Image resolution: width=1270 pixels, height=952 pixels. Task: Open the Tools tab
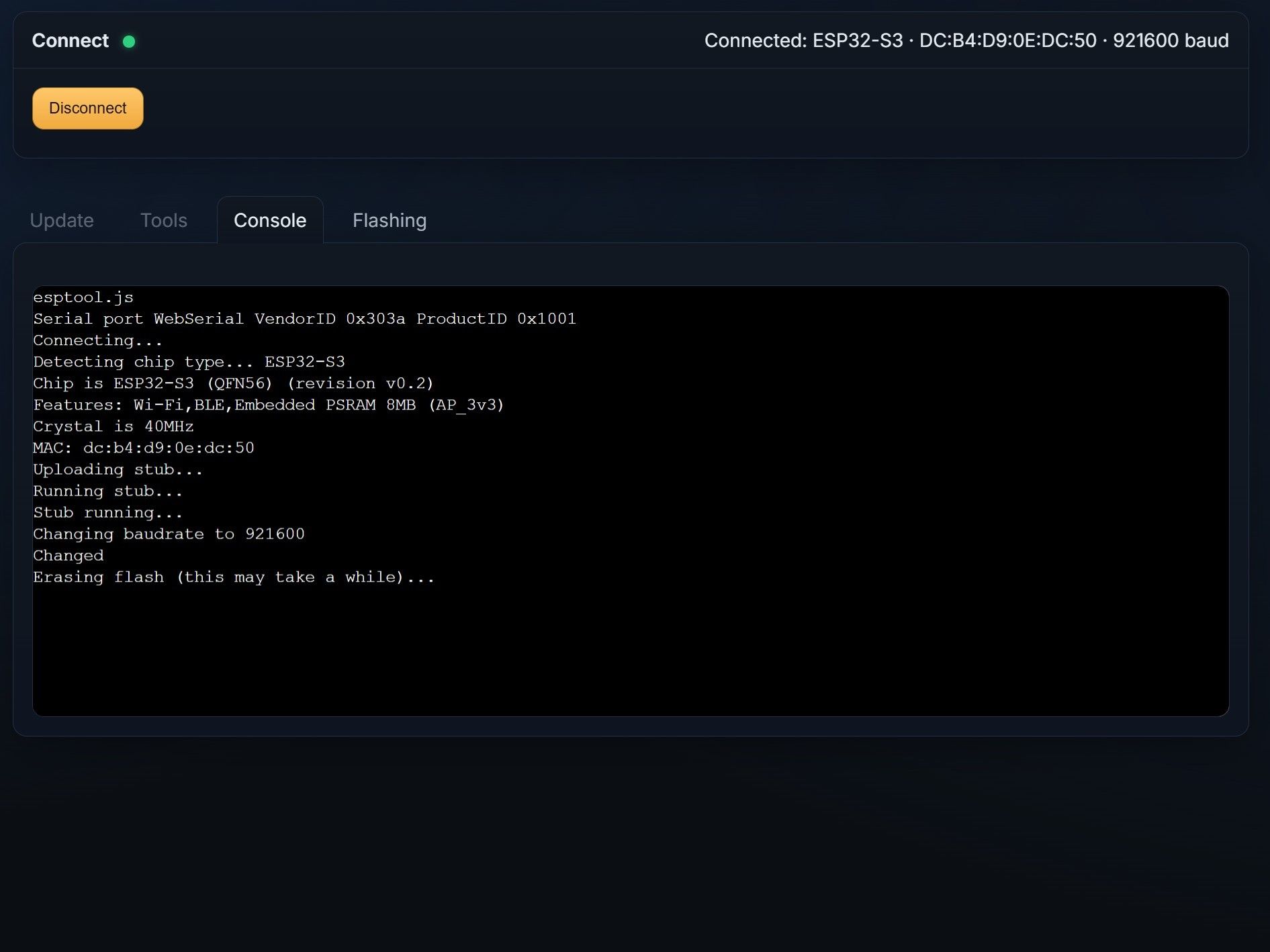163,220
